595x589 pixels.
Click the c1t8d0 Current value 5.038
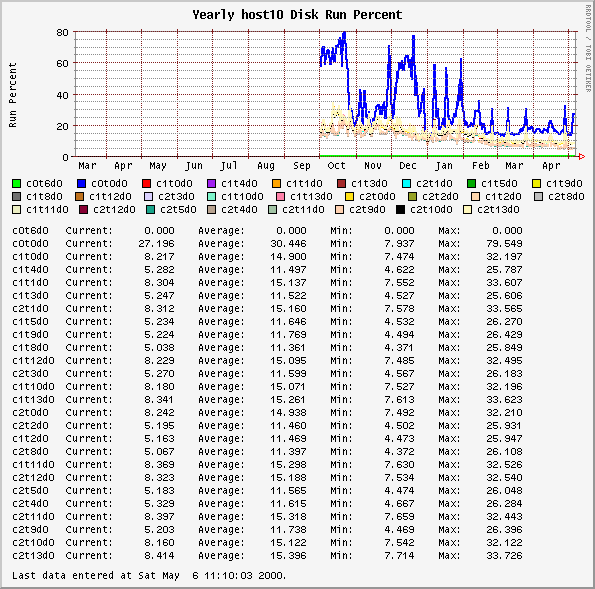[x=159, y=348]
